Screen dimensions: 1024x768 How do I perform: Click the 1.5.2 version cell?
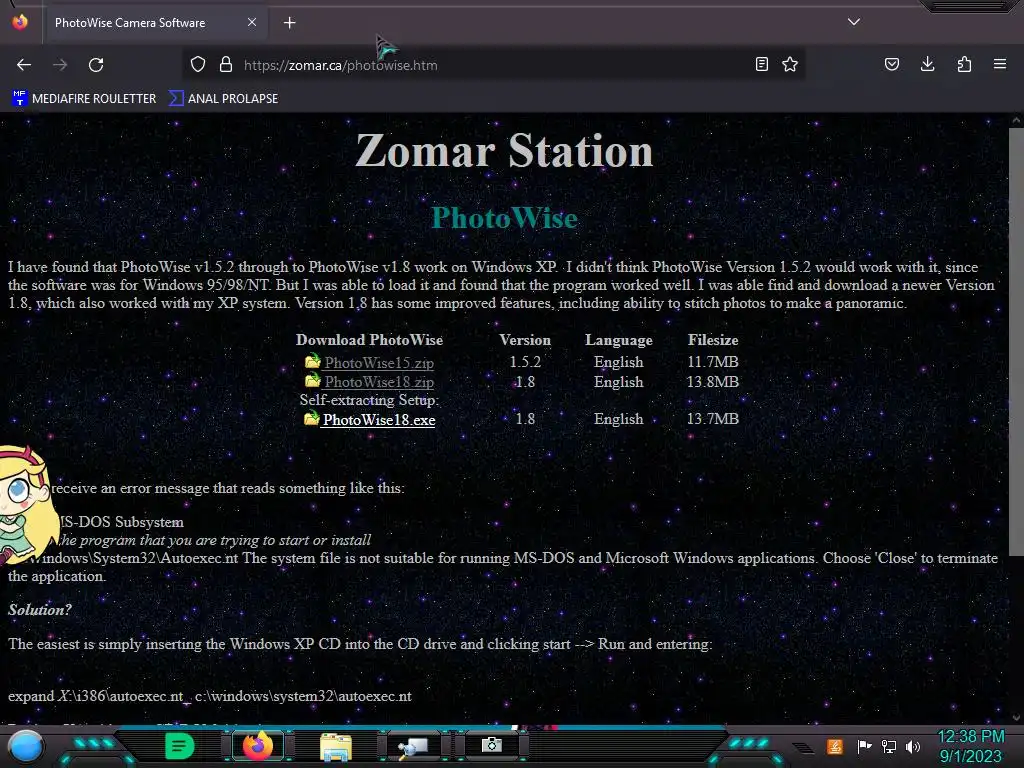(525, 362)
